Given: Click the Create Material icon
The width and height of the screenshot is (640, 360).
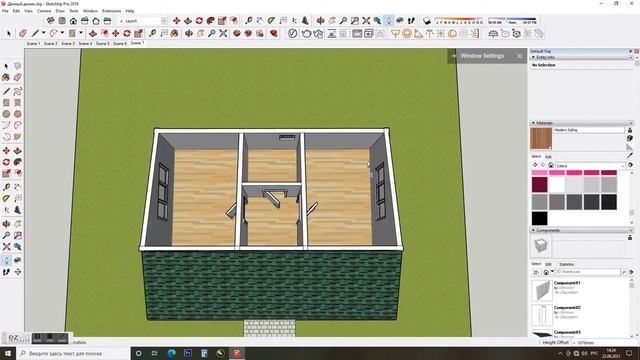Looking at the screenshot, I should pos(630,138).
